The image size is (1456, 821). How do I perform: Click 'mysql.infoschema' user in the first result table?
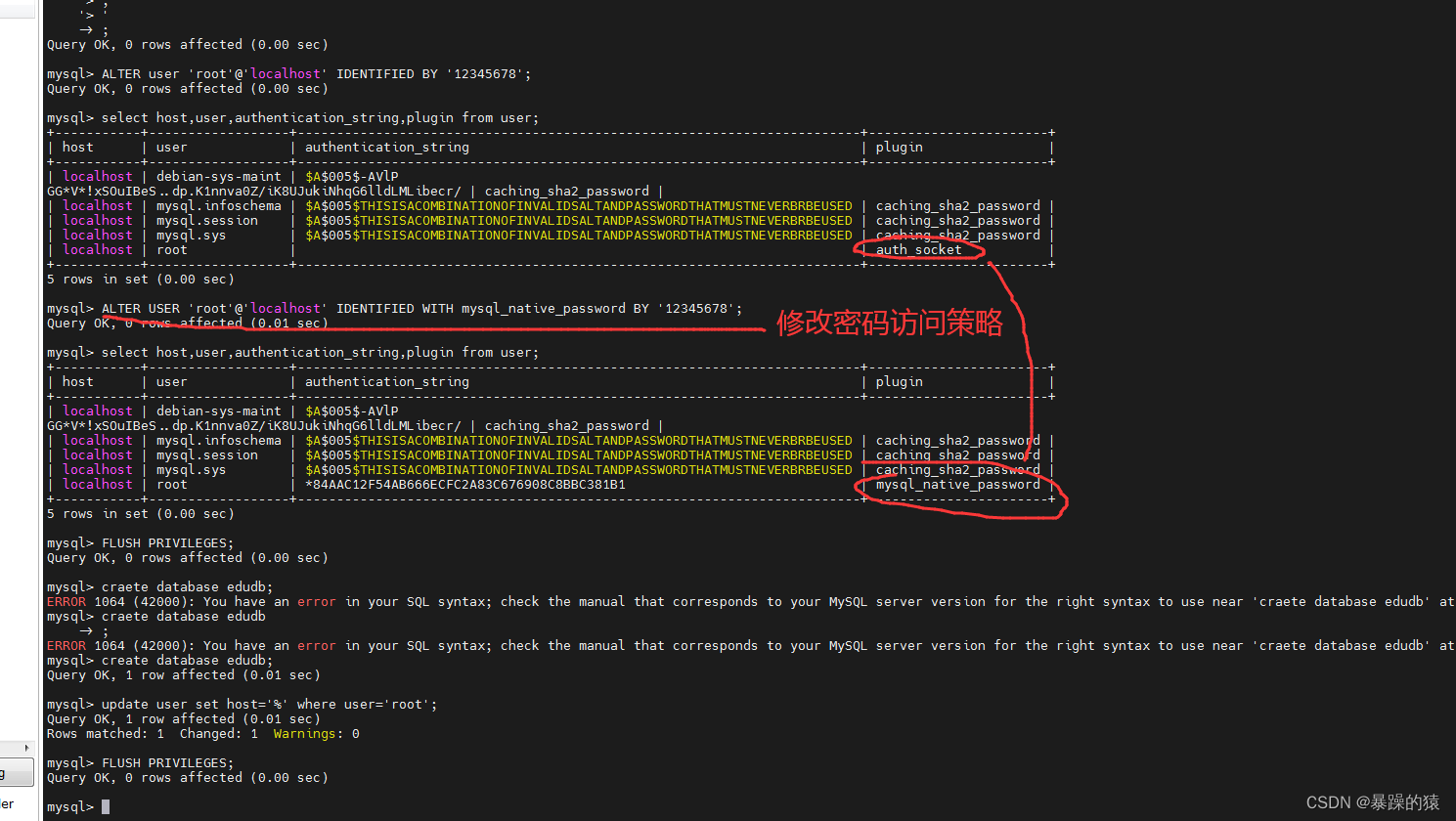click(219, 206)
